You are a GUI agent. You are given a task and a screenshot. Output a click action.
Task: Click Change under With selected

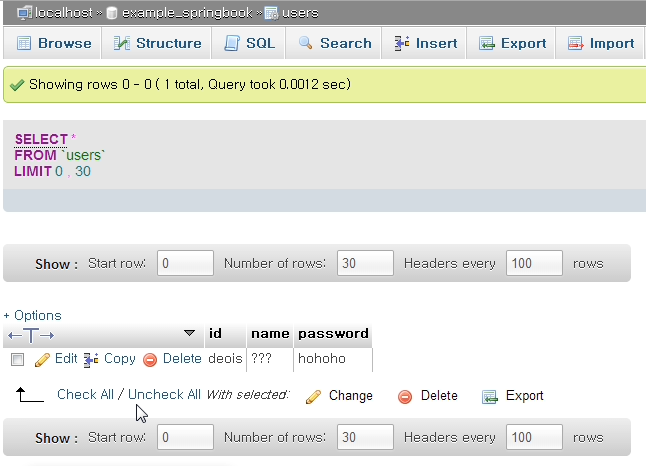[x=351, y=396]
